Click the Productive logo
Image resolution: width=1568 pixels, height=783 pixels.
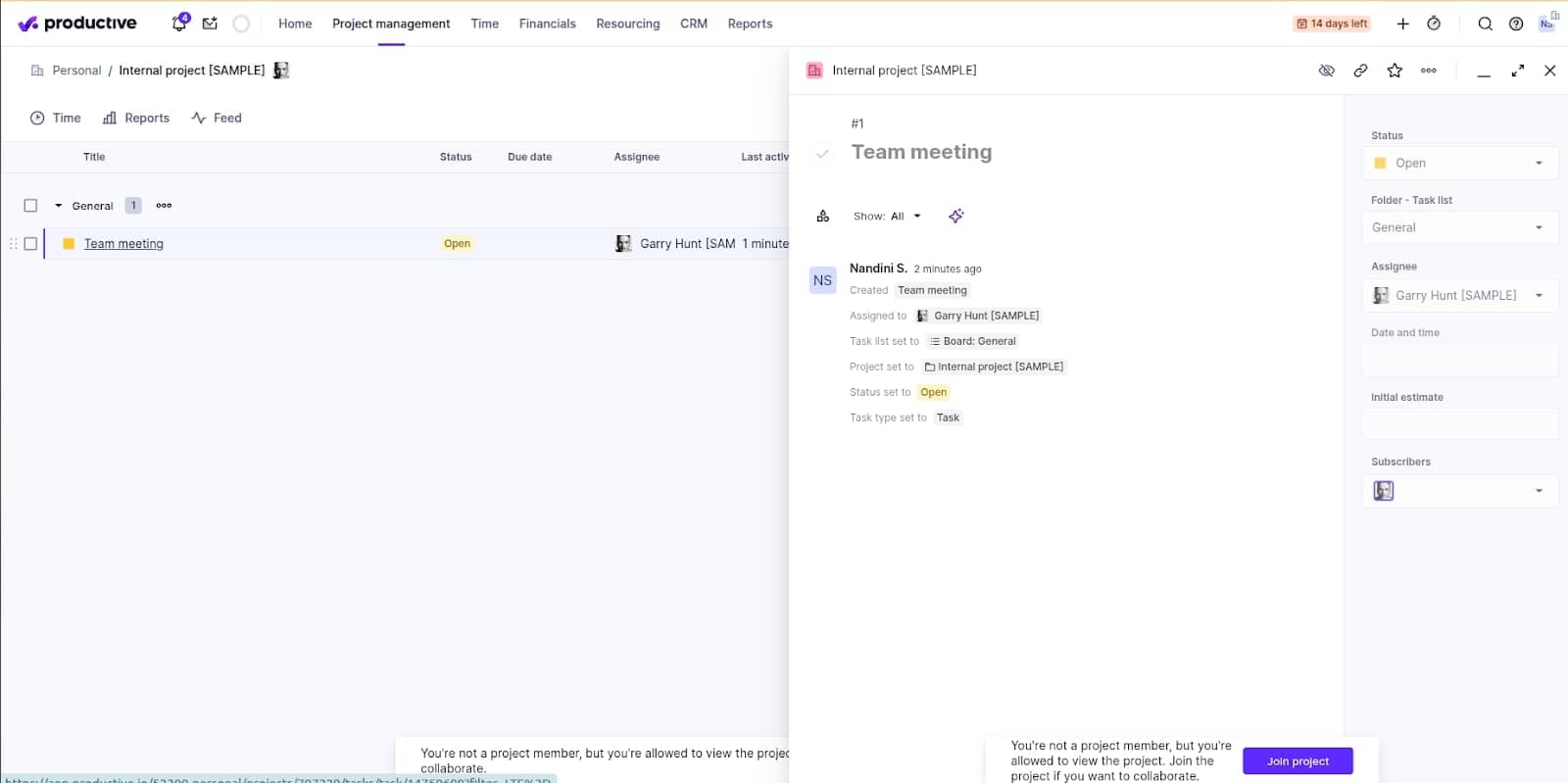[77, 24]
